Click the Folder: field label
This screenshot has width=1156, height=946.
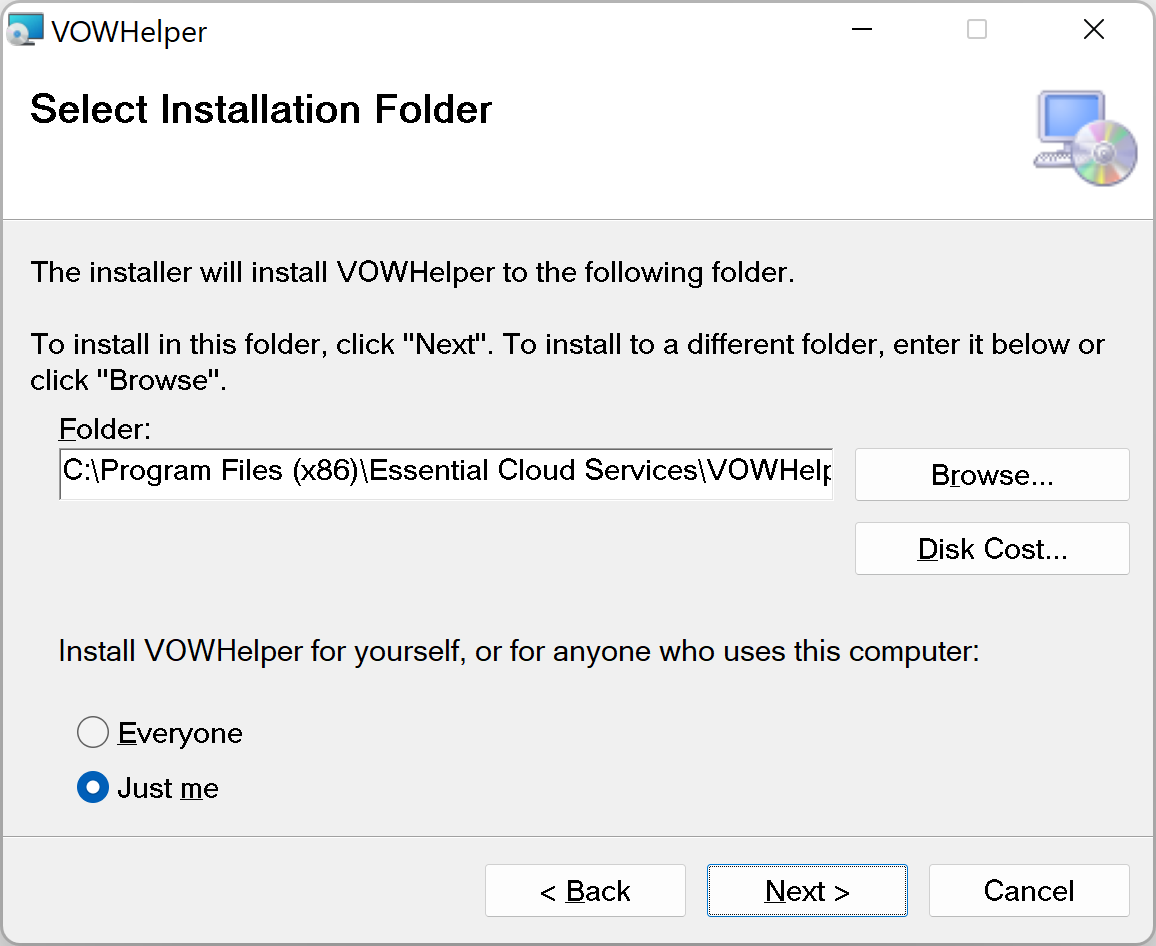pyautogui.click(x=105, y=429)
